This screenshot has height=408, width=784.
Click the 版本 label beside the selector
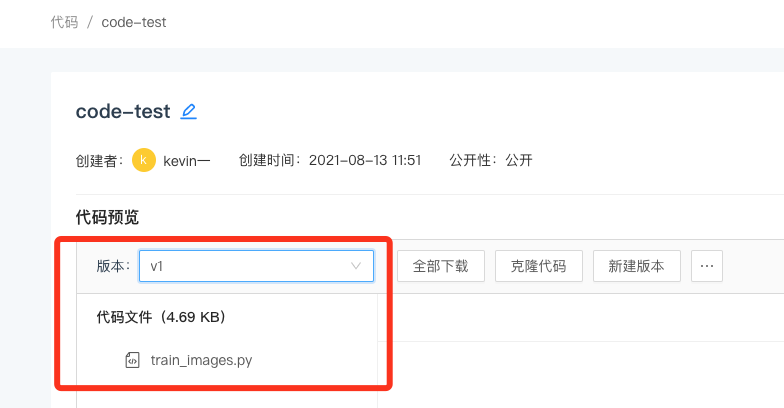coord(113,266)
